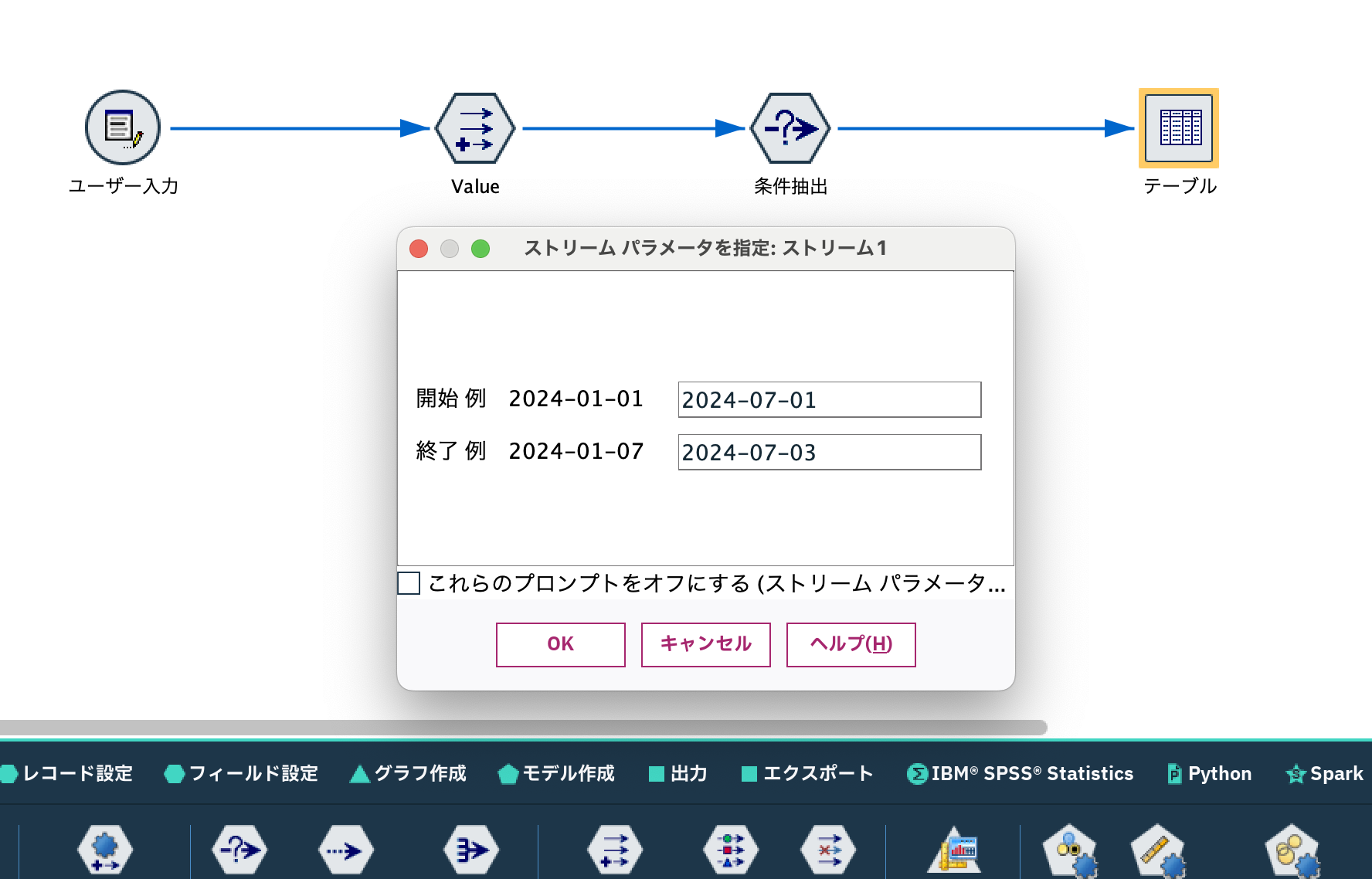Open help via the ヘルプ(H) button
The width and height of the screenshot is (1372, 879).
point(850,643)
